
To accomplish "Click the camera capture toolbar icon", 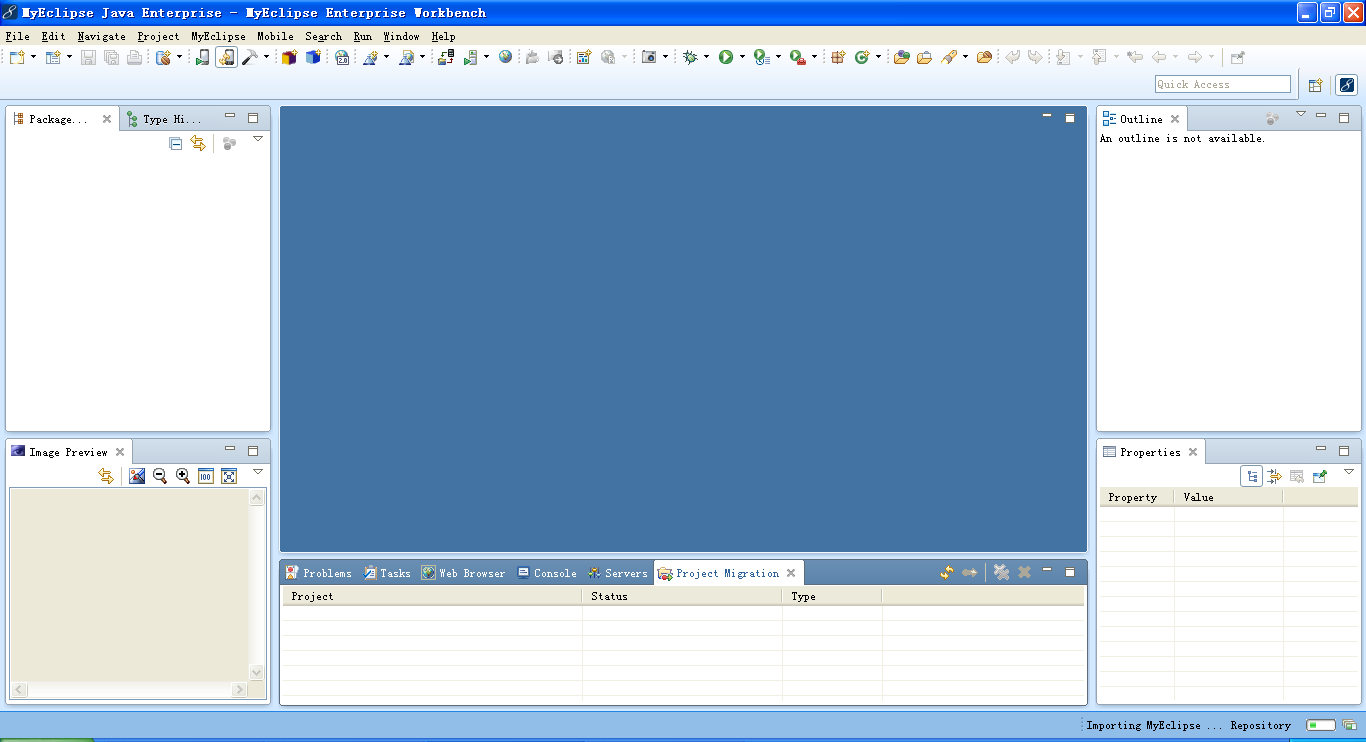I will (x=649, y=57).
